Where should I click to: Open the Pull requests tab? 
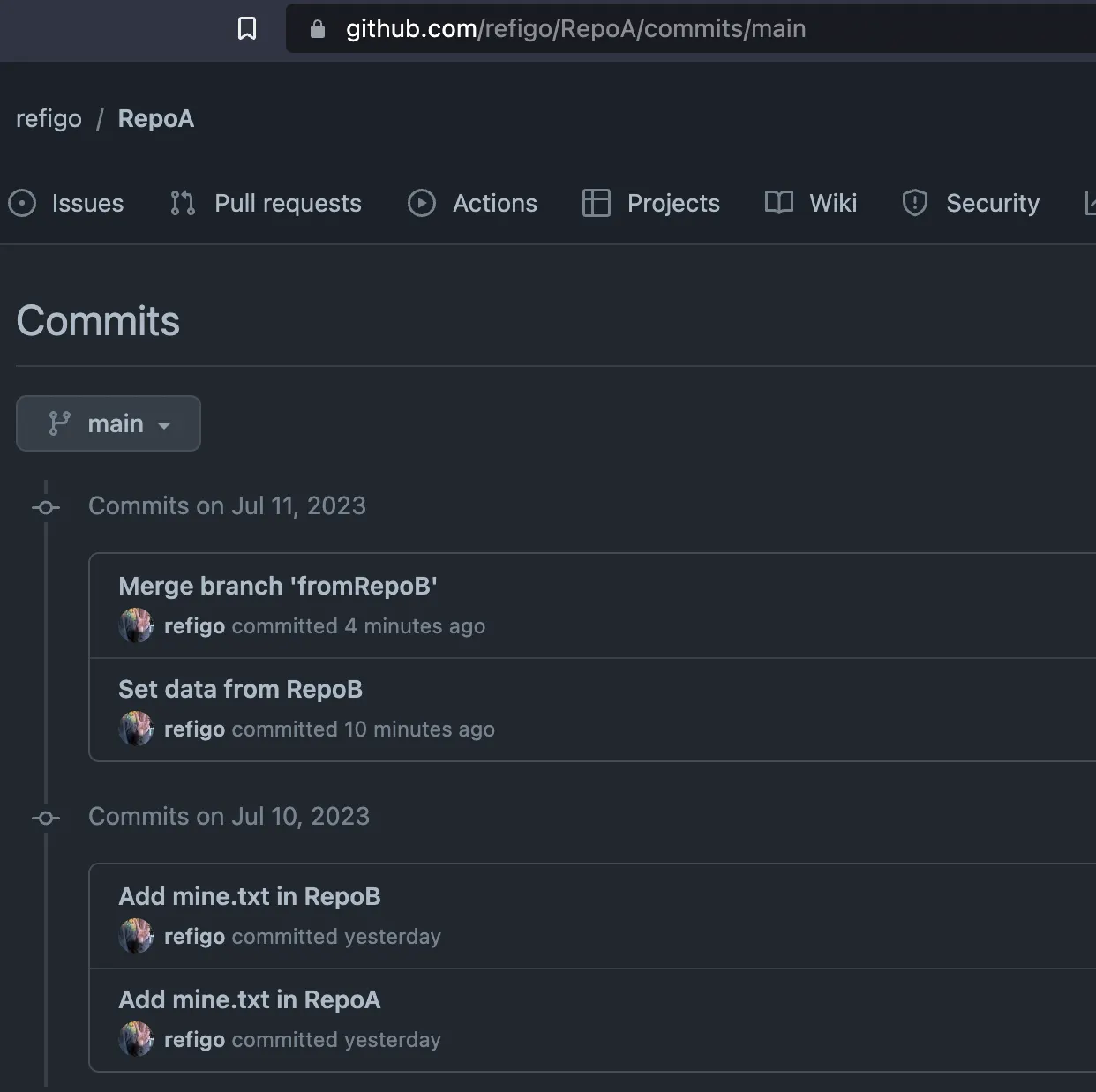266,204
